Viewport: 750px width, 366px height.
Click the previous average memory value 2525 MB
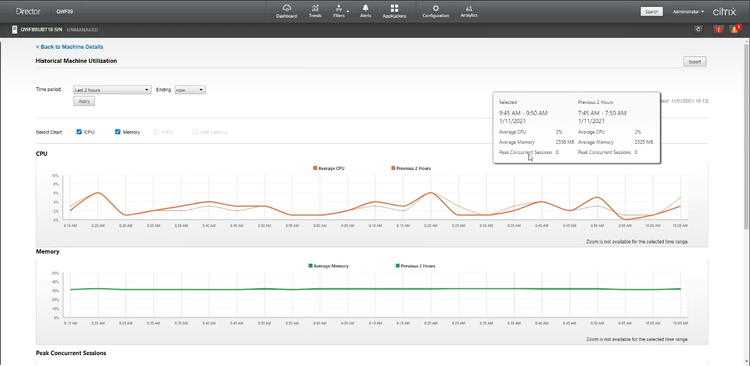(x=644, y=142)
